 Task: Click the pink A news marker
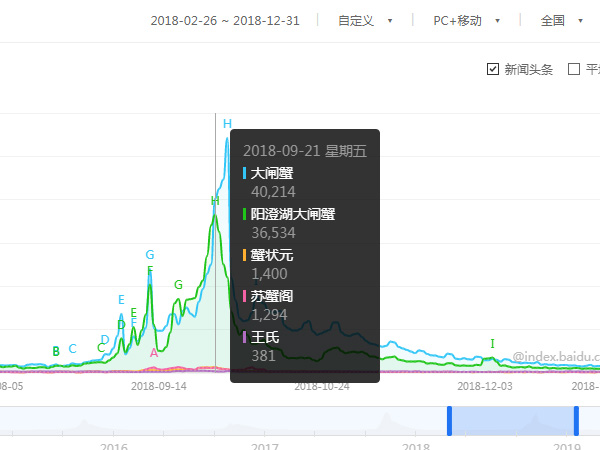point(154,353)
